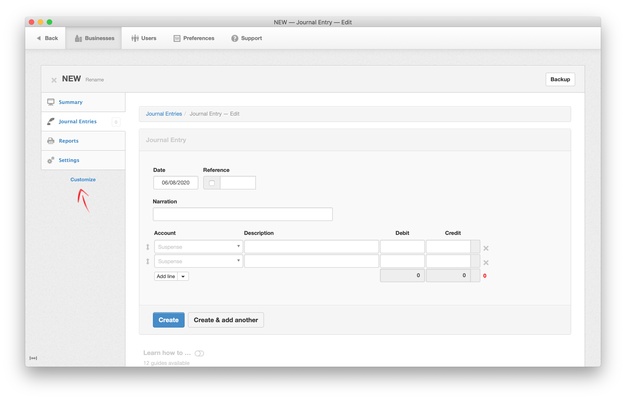Open the Businesses tab

pos(94,38)
